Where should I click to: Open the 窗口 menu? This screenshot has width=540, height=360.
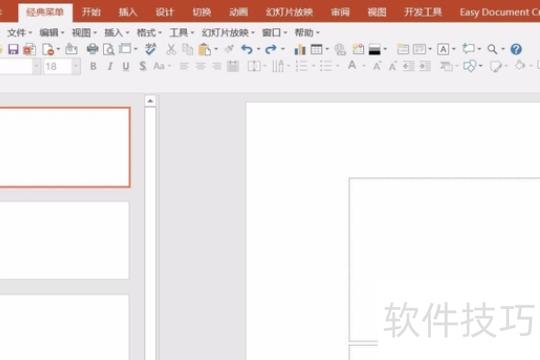point(274,33)
